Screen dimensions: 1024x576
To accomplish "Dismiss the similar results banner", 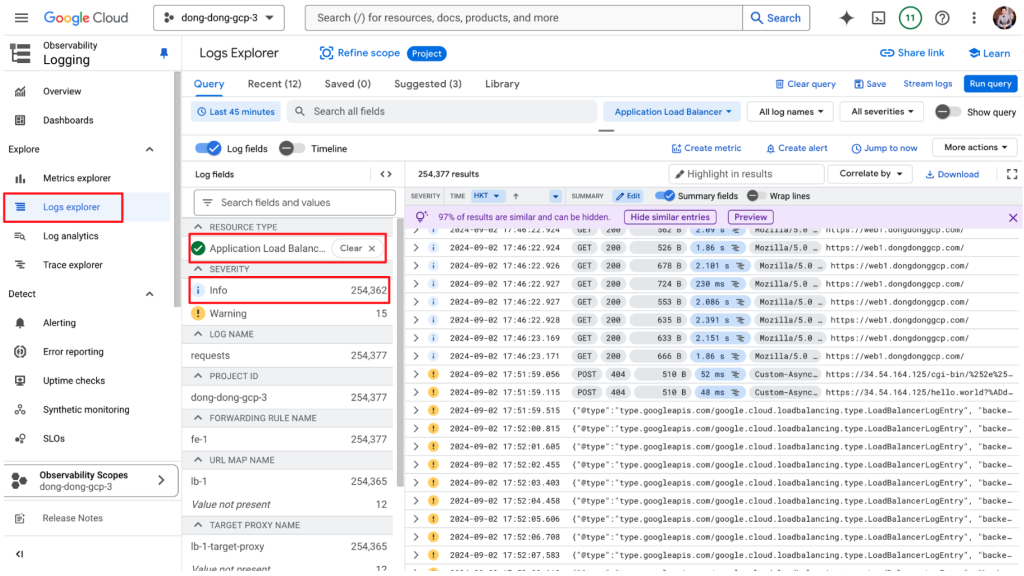I will tap(1013, 217).
